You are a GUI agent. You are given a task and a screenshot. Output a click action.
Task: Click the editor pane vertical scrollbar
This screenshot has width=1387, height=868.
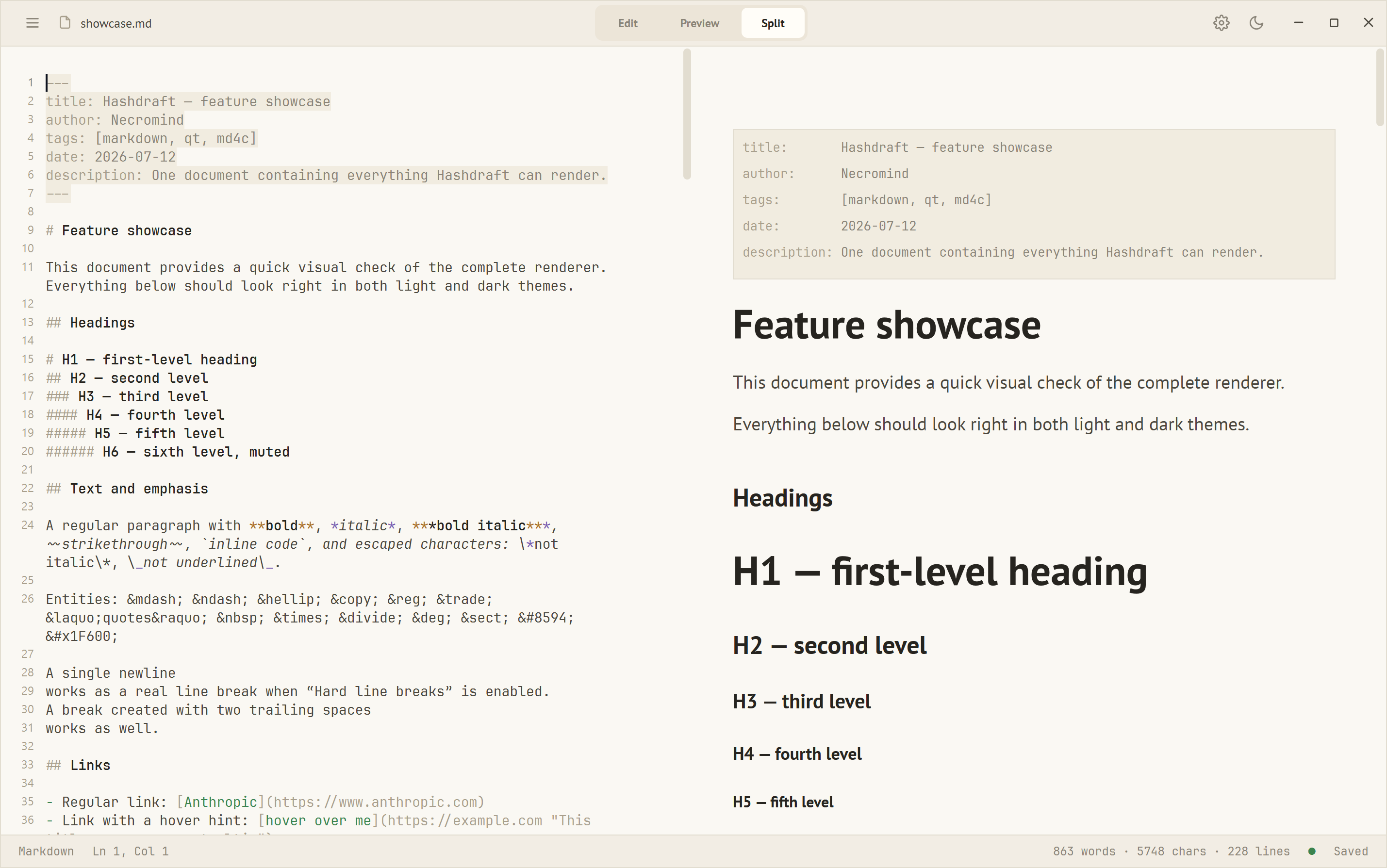(x=687, y=114)
